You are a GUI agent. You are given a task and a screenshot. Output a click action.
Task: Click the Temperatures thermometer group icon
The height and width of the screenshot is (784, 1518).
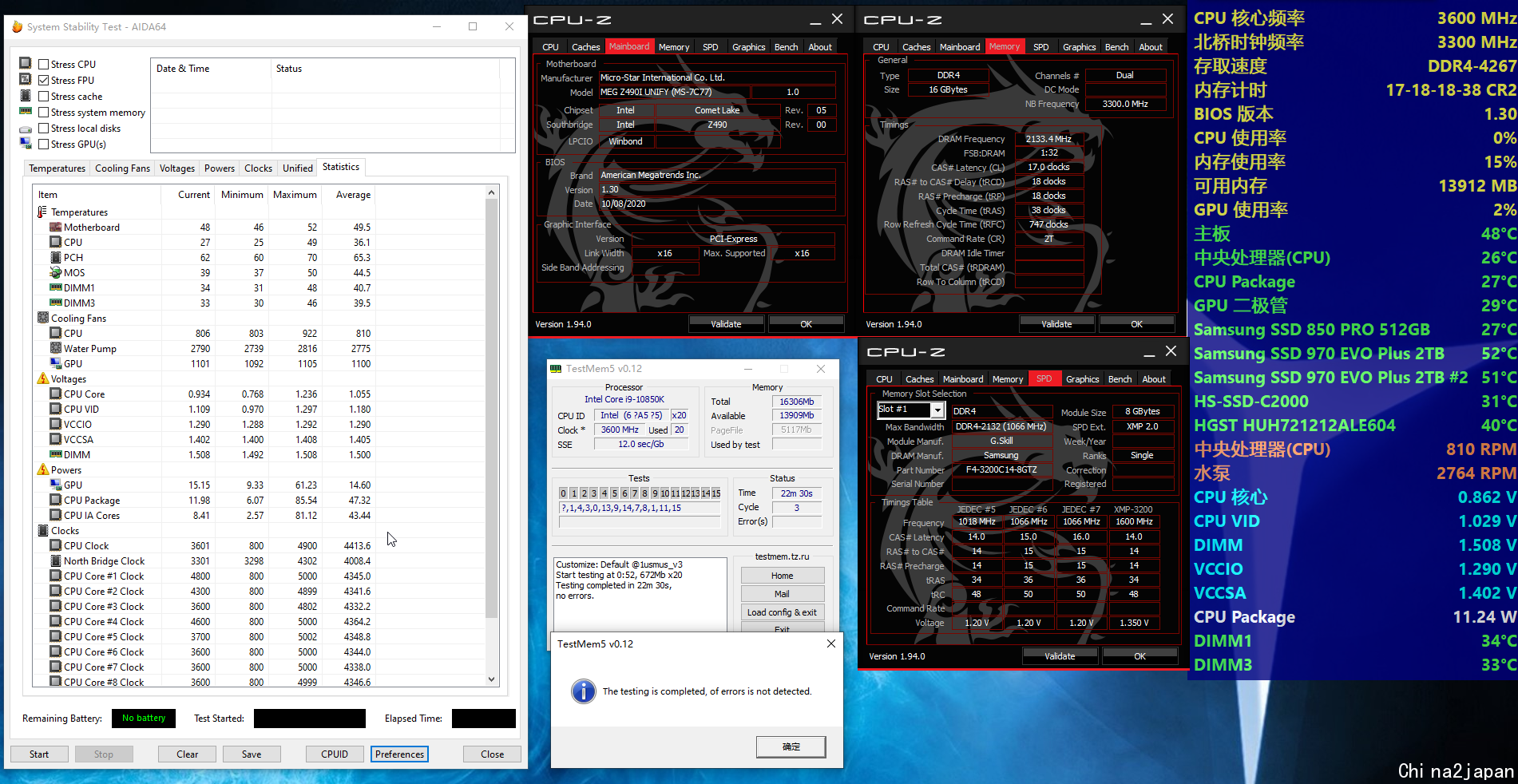click(42, 212)
